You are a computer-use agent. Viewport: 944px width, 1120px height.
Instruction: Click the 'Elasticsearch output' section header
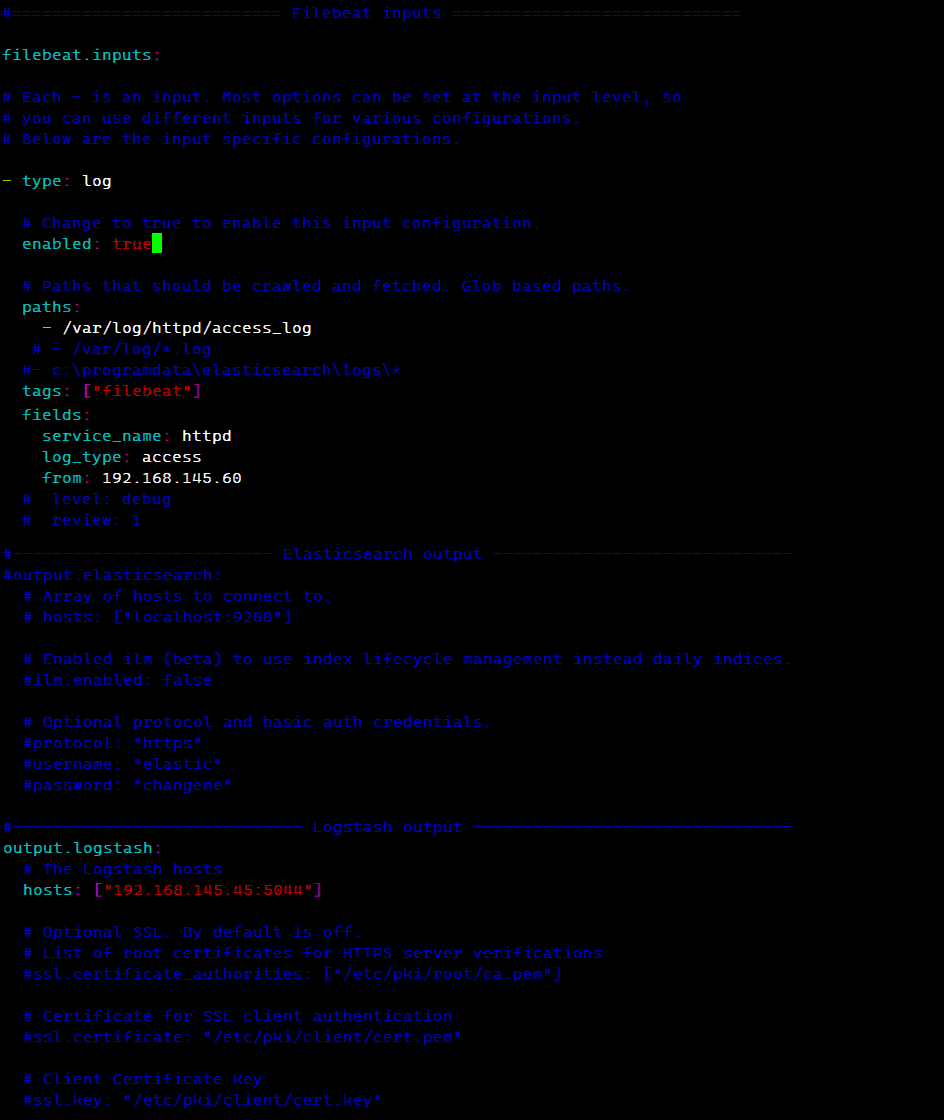398,554
